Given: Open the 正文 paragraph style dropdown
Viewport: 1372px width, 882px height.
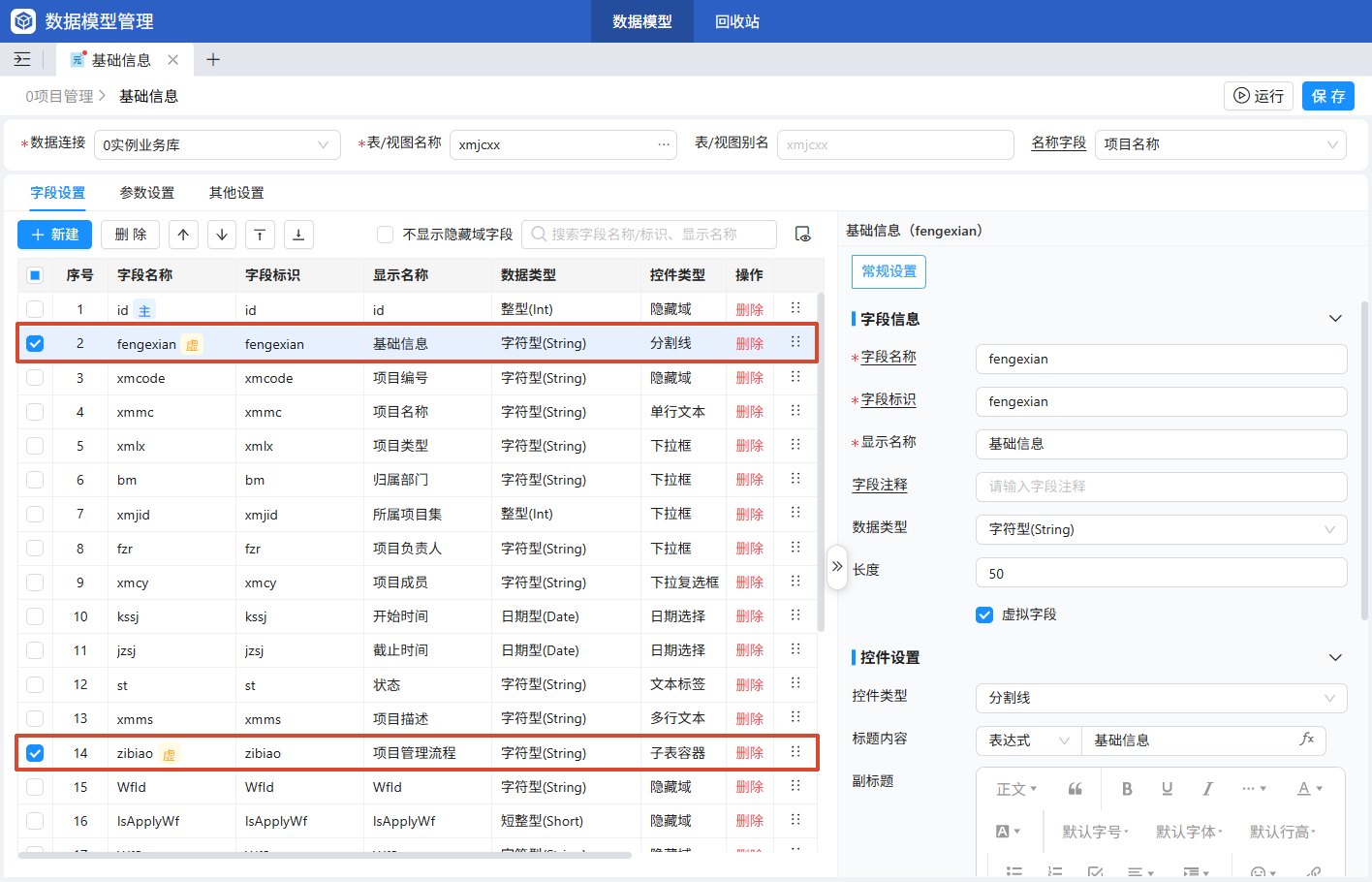Looking at the screenshot, I should click(x=1016, y=789).
